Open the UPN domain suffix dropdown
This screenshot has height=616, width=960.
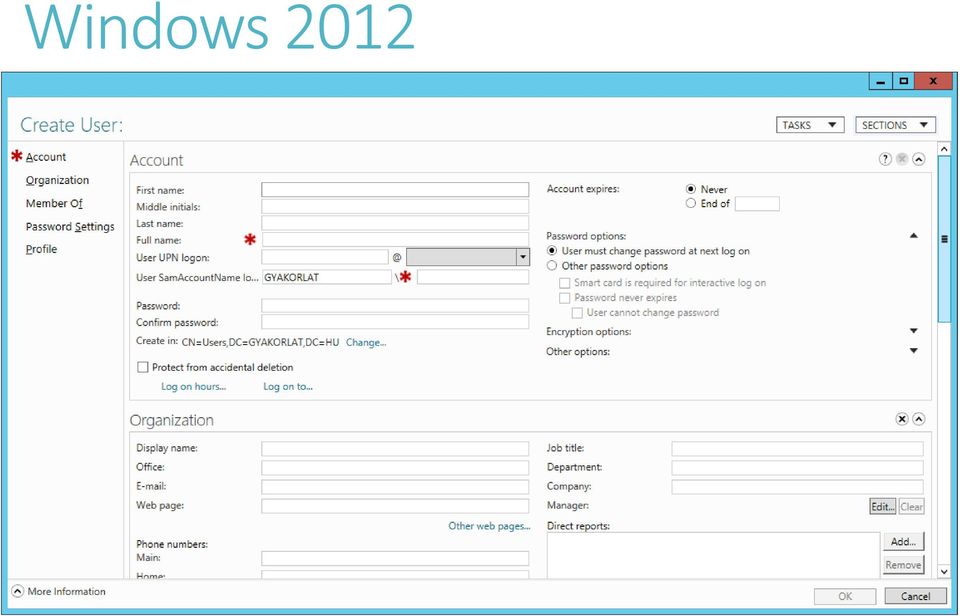522,257
